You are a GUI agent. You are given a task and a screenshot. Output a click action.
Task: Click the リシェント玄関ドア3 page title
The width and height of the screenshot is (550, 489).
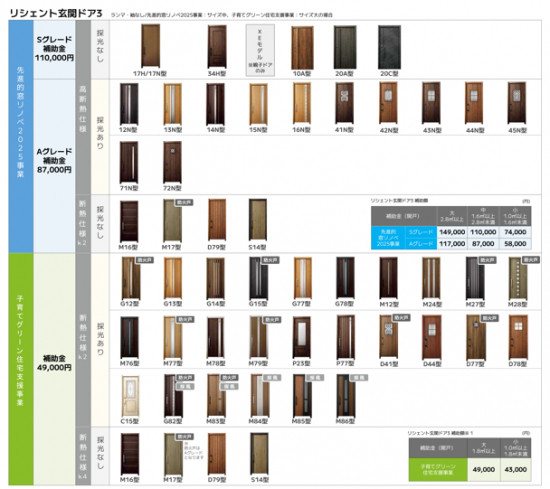[x=55, y=13]
